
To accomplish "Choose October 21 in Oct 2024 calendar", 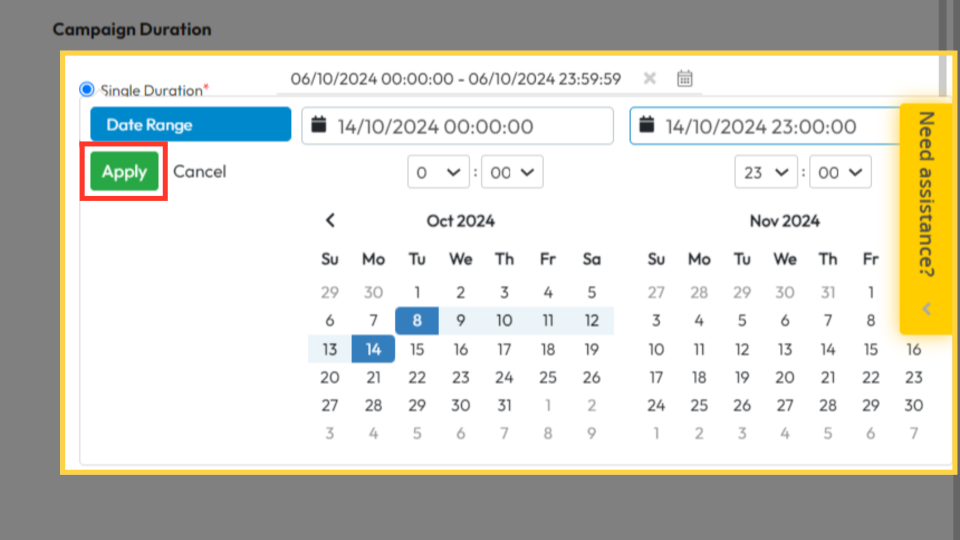I will 373,377.
